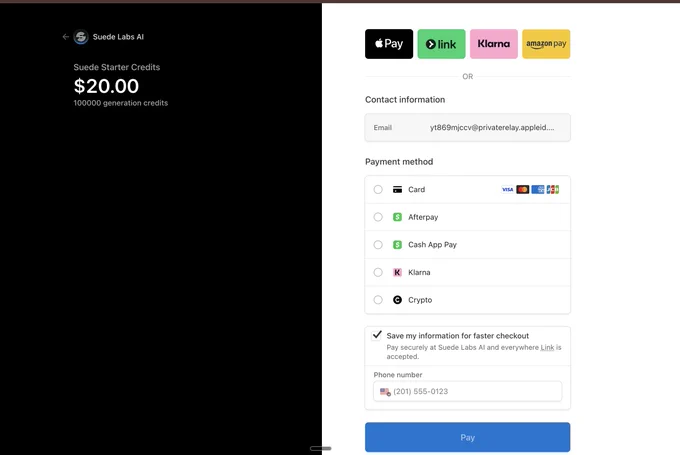This screenshot has height=455, width=680.
Task: Select the Afterpay radio button
Action: pos(378,217)
